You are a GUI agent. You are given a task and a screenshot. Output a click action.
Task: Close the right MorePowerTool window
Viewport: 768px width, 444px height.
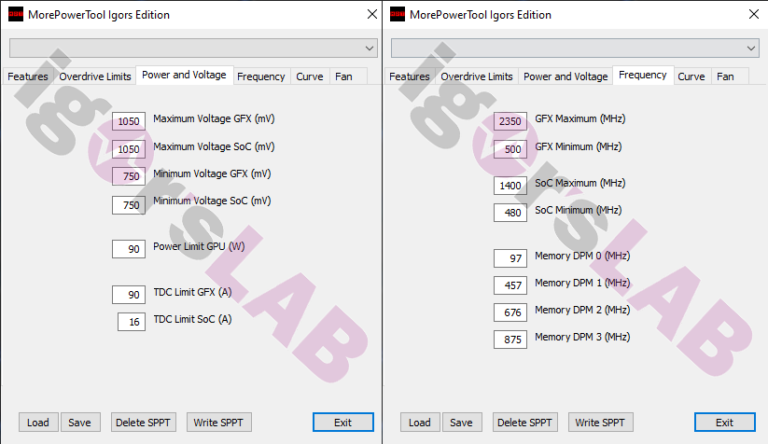pos(754,14)
